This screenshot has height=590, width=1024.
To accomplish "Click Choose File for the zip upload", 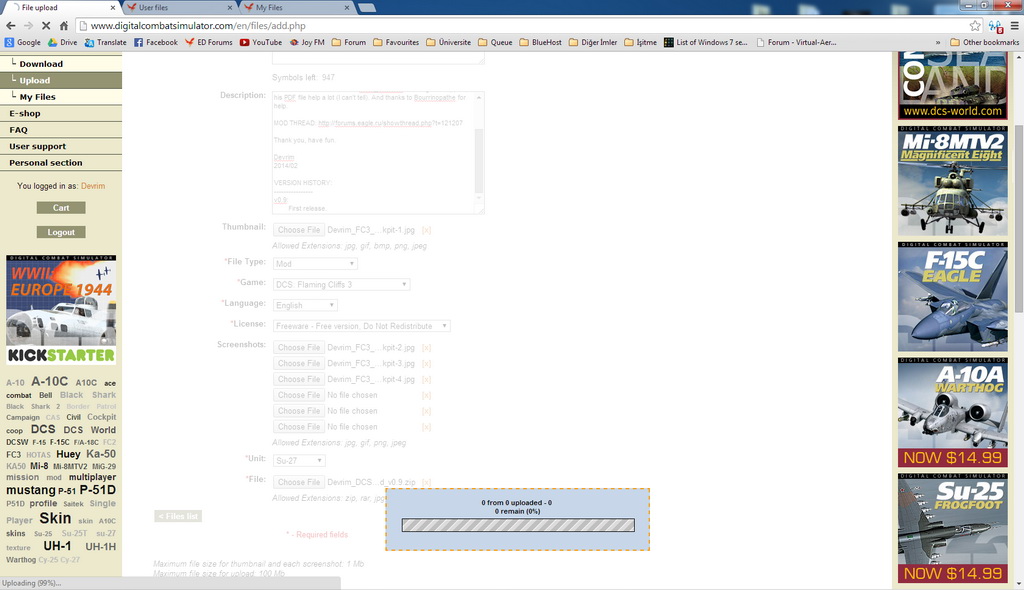I will click(298, 482).
